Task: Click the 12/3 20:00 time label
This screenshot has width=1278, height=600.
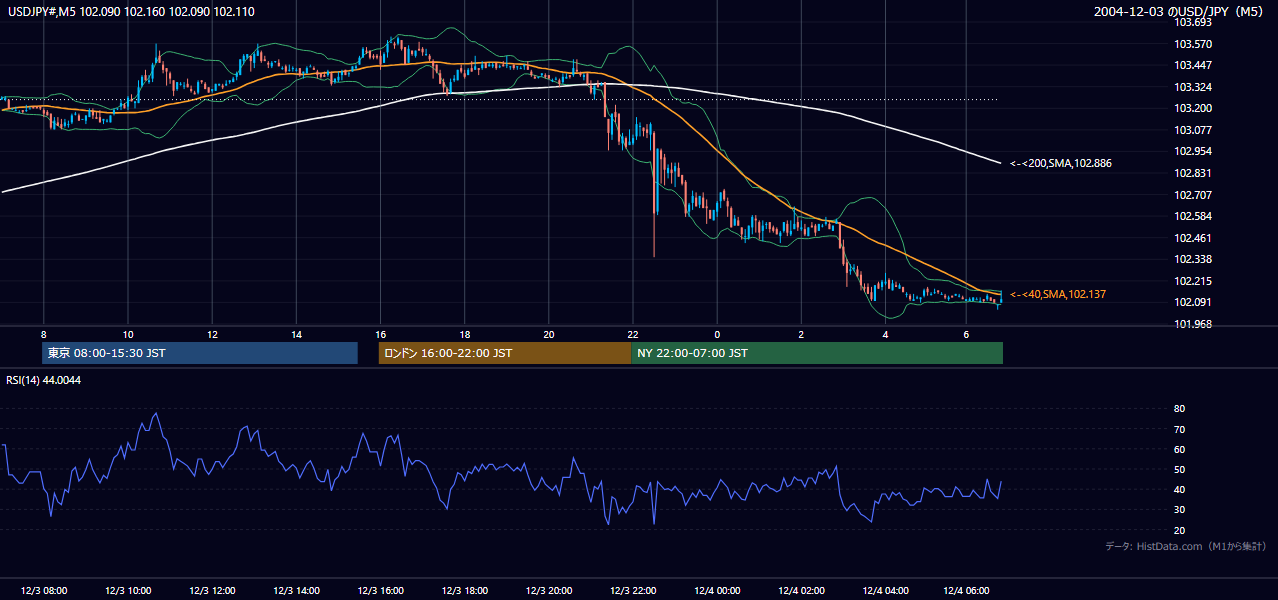Action: [549, 591]
